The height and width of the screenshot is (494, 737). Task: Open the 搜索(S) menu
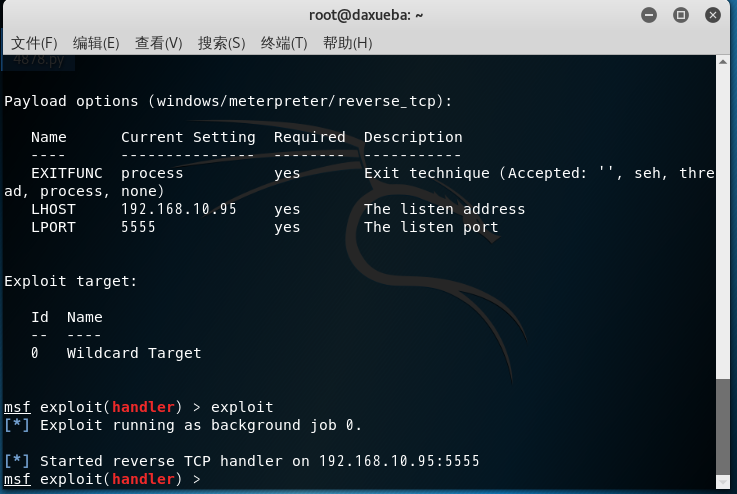tap(221, 43)
